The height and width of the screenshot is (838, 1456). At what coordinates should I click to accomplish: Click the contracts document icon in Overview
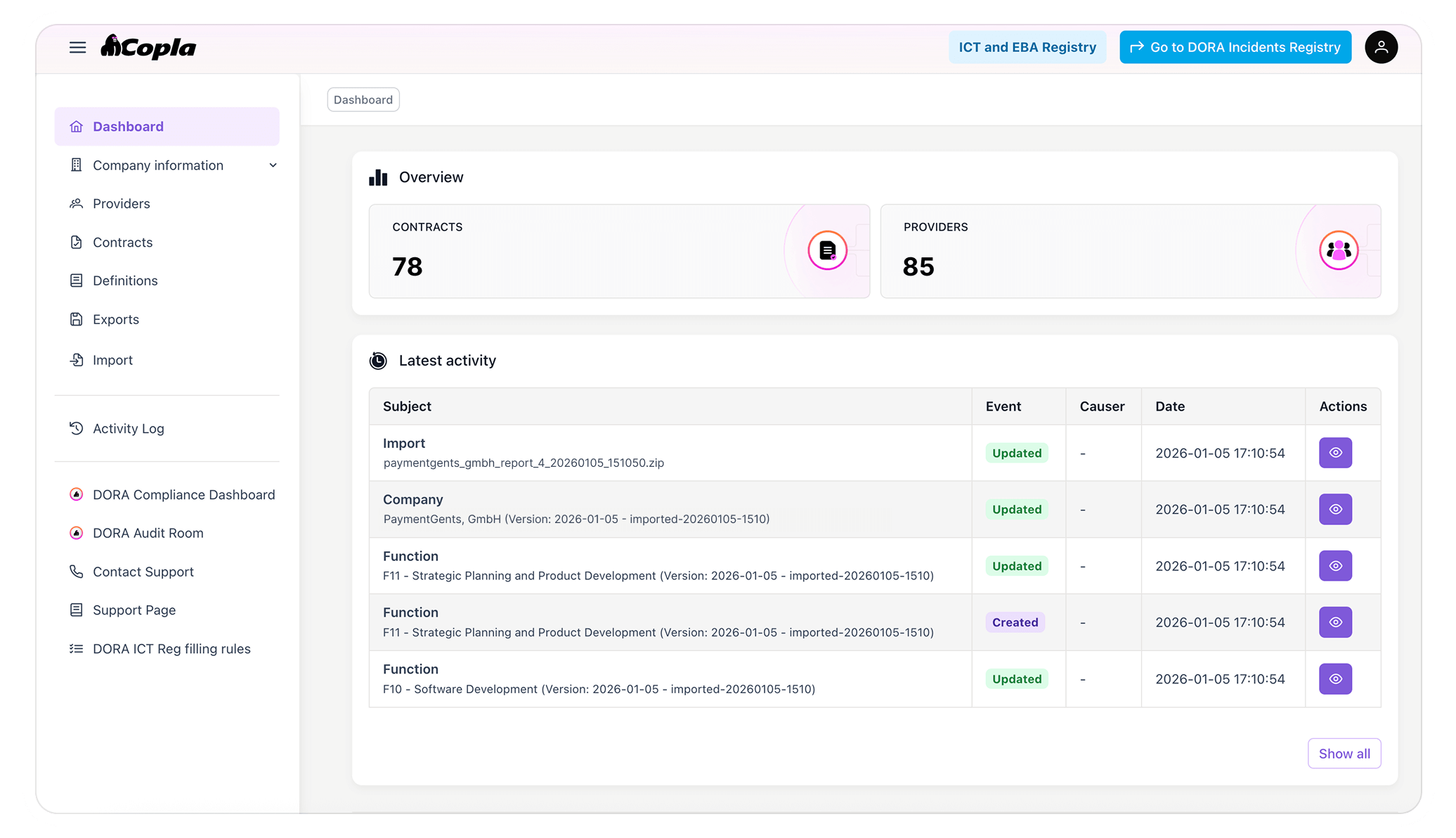point(827,250)
